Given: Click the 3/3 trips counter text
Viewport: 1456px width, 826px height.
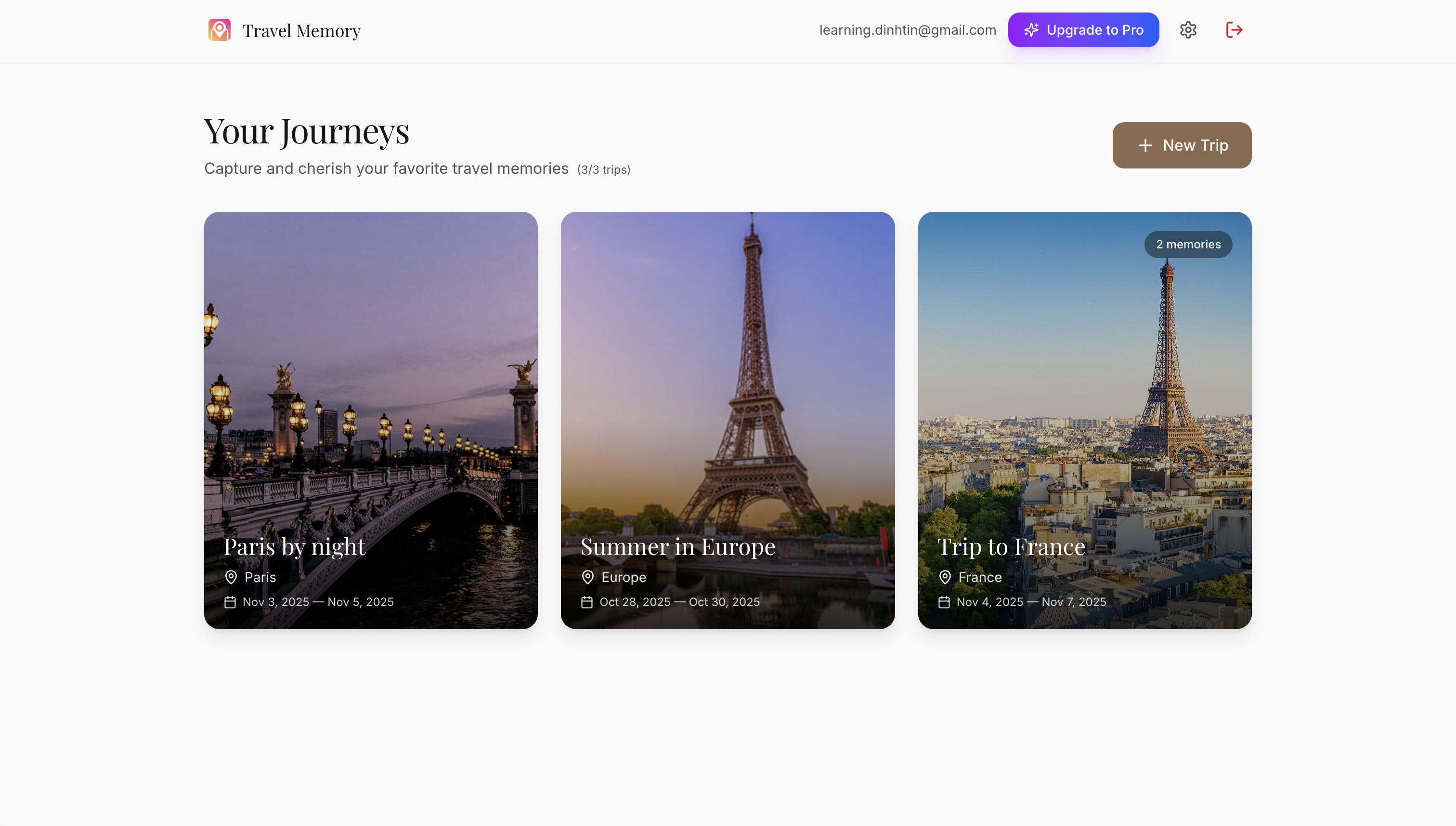Looking at the screenshot, I should (603, 169).
